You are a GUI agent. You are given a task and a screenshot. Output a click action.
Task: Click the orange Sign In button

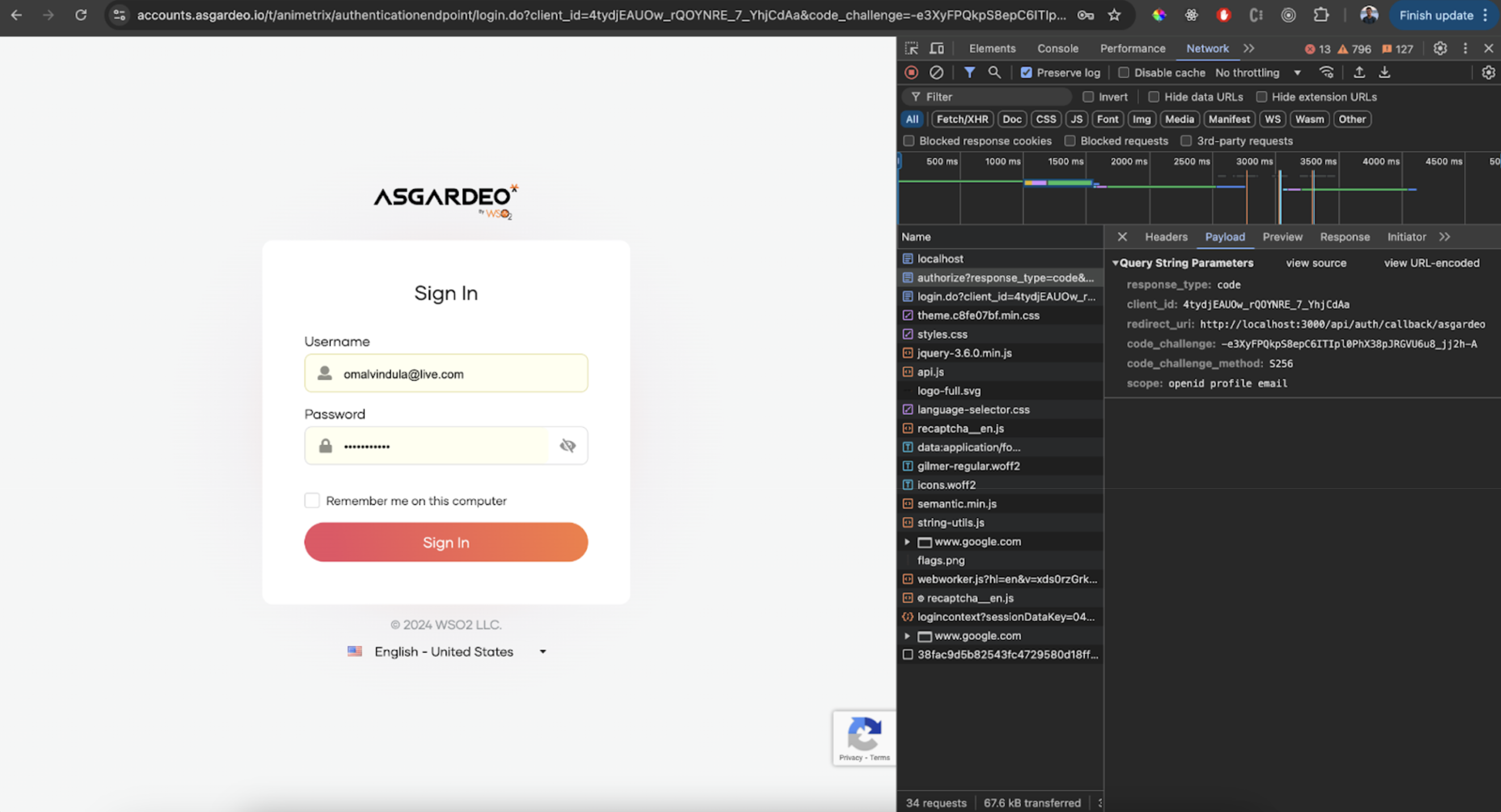(x=446, y=542)
